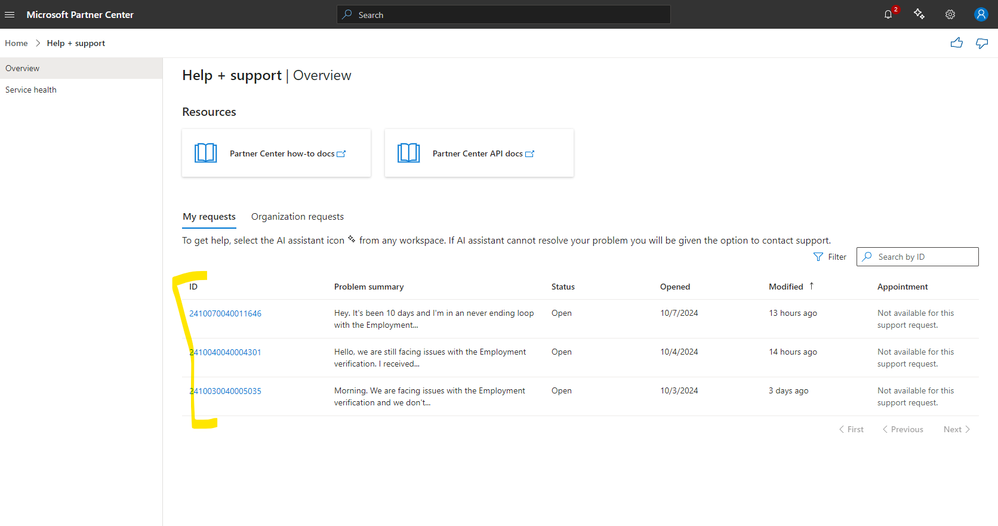Click the Filter button label
Viewport: 998px width, 526px height.
point(837,257)
